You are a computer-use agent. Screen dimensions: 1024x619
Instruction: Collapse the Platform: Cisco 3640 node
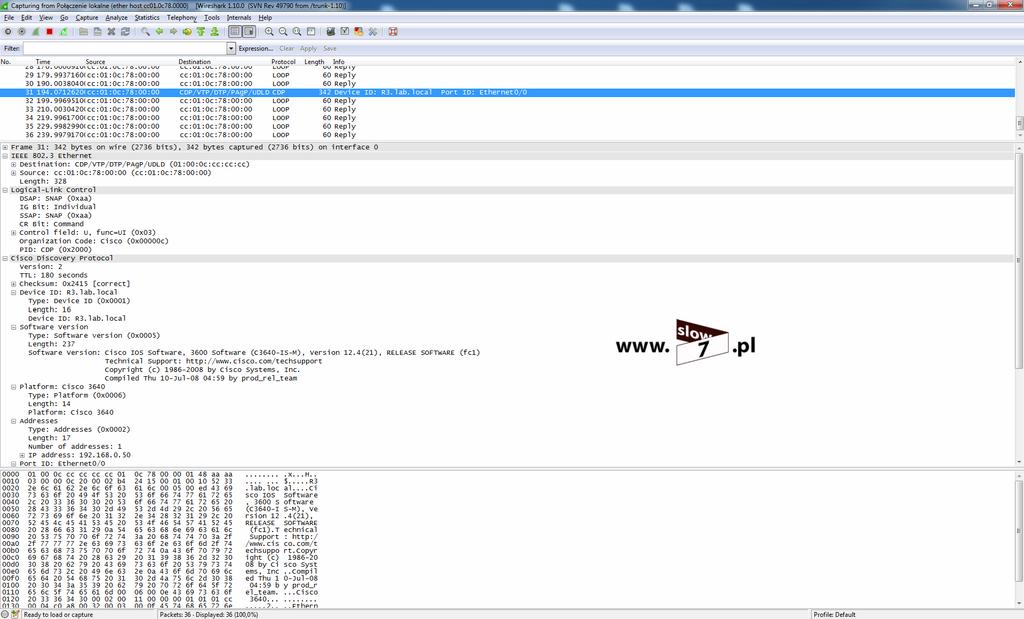coord(14,387)
